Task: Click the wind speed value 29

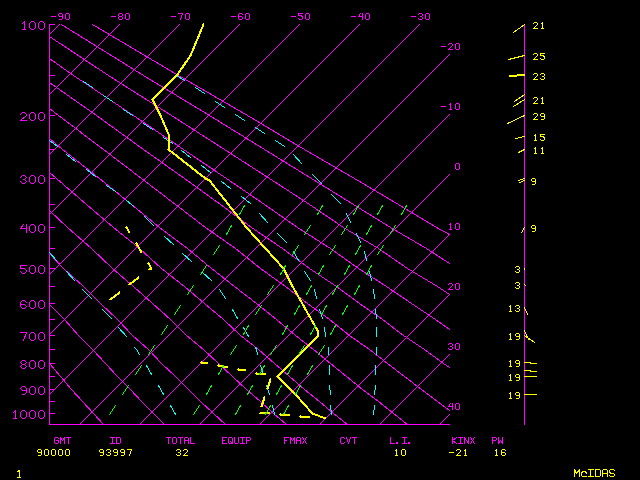Action: click(x=539, y=117)
